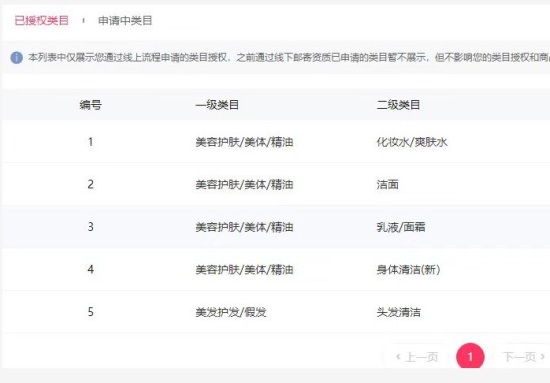Viewport: 550px width, 383px height.
Task: Switch to the 已授权类目 tab
Action: (x=41, y=20)
